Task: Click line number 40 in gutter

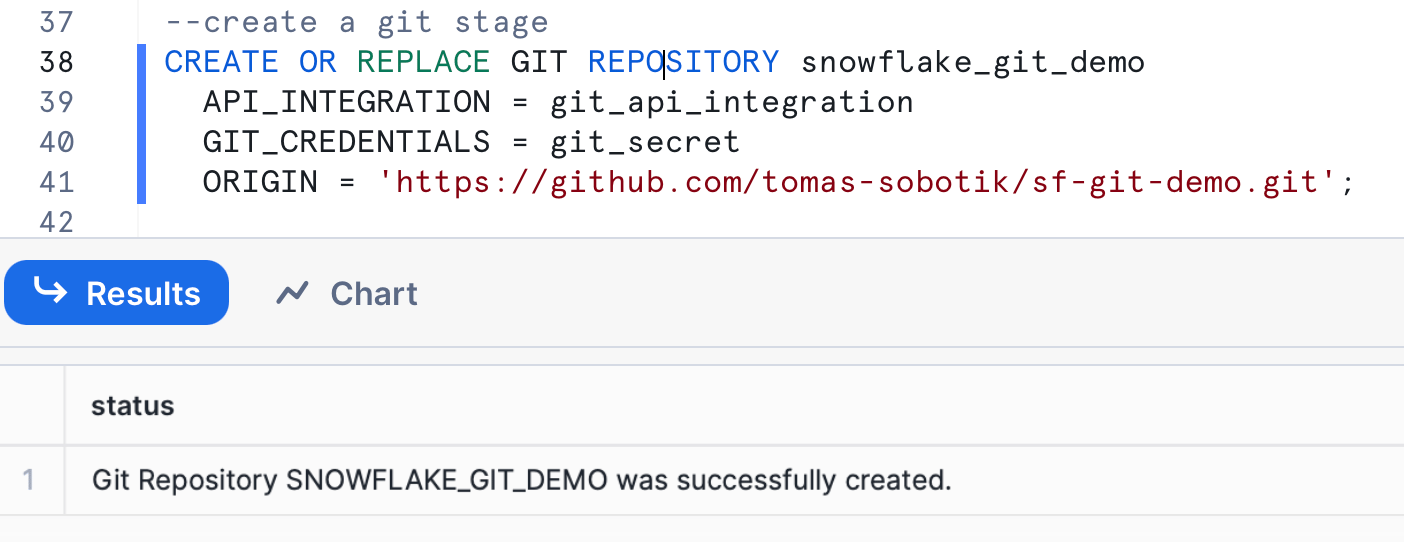Action: (57, 142)
